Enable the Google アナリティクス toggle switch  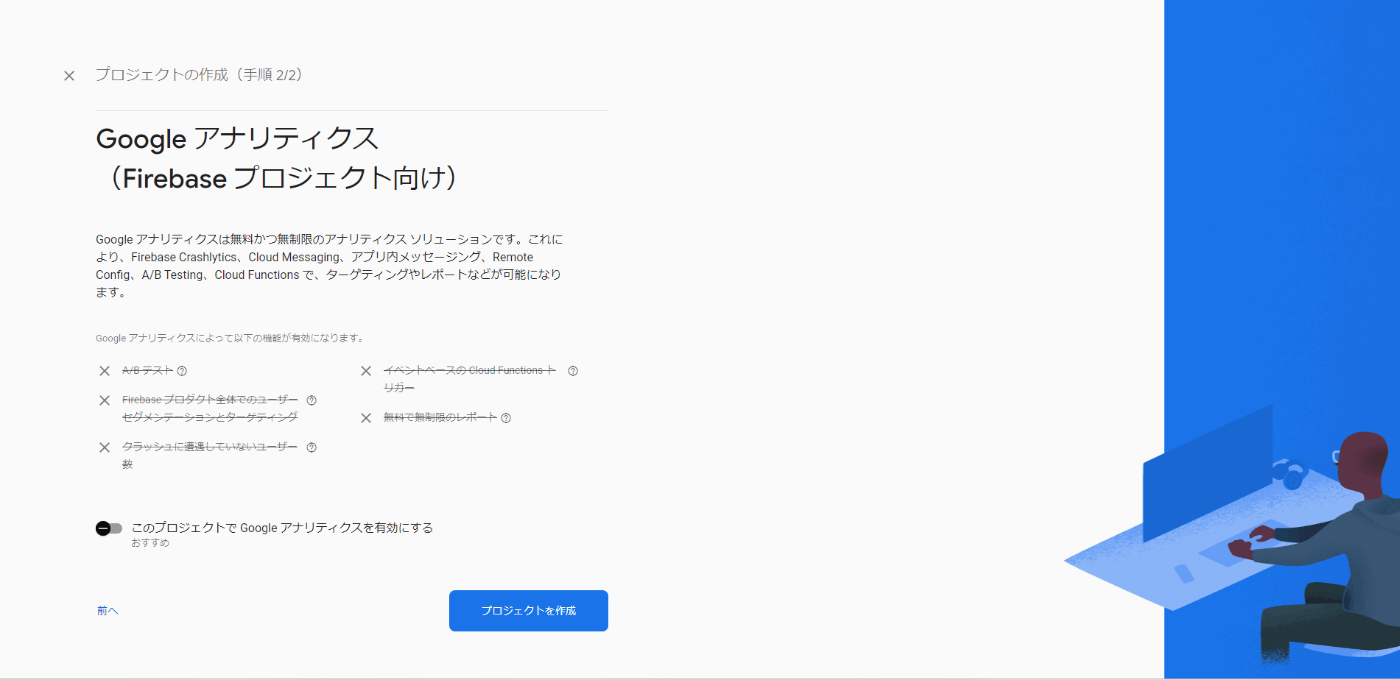(108, 528)
